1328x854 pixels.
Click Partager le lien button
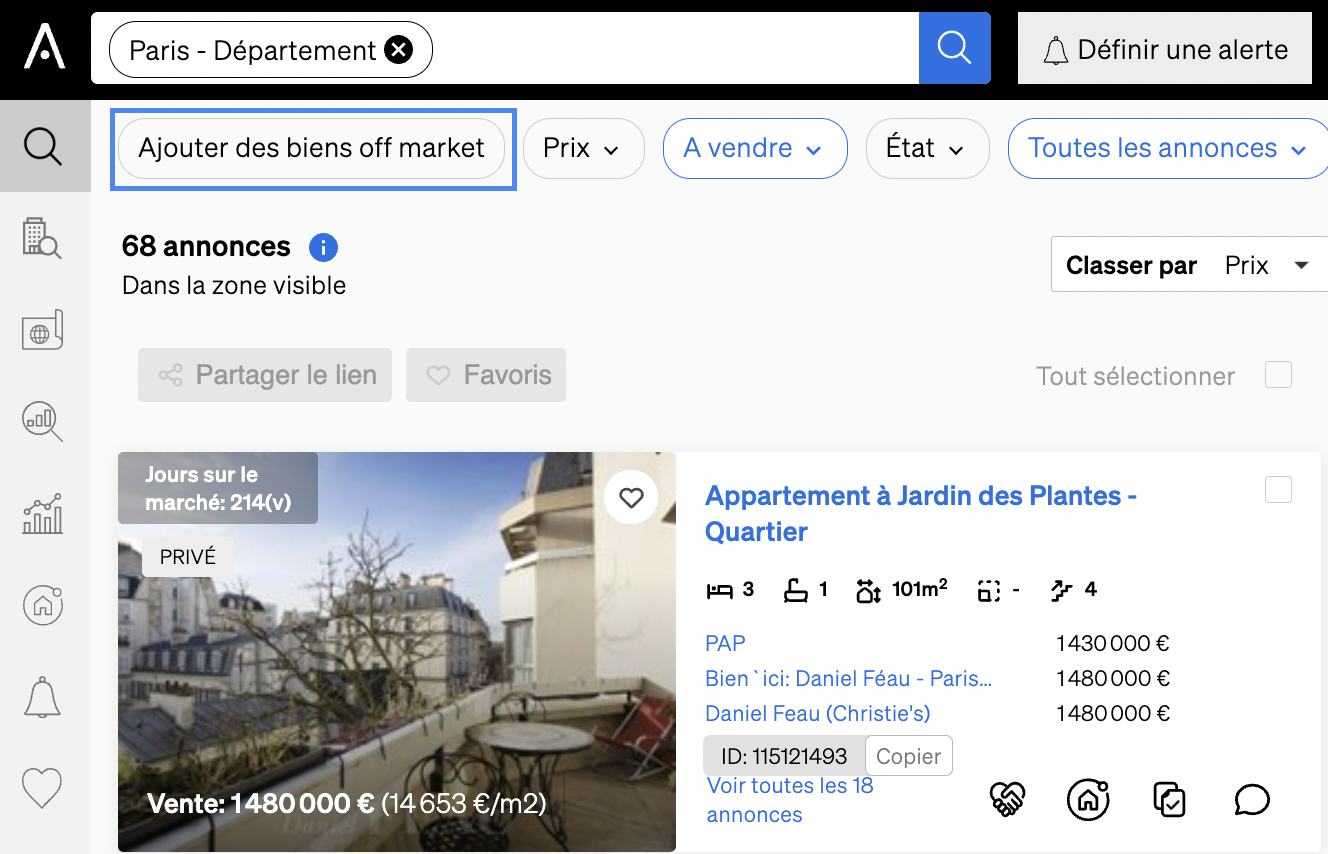click(265, 375)
